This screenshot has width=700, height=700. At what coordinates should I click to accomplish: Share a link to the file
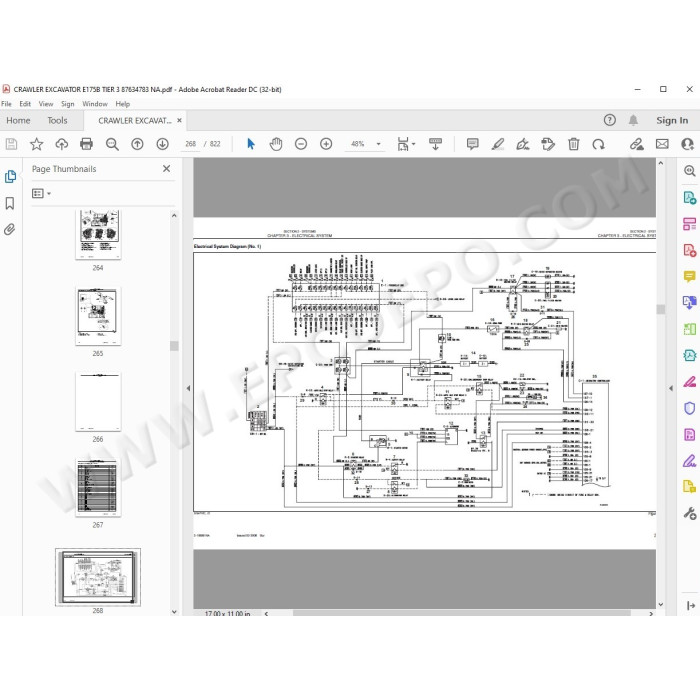click(637, 144)
